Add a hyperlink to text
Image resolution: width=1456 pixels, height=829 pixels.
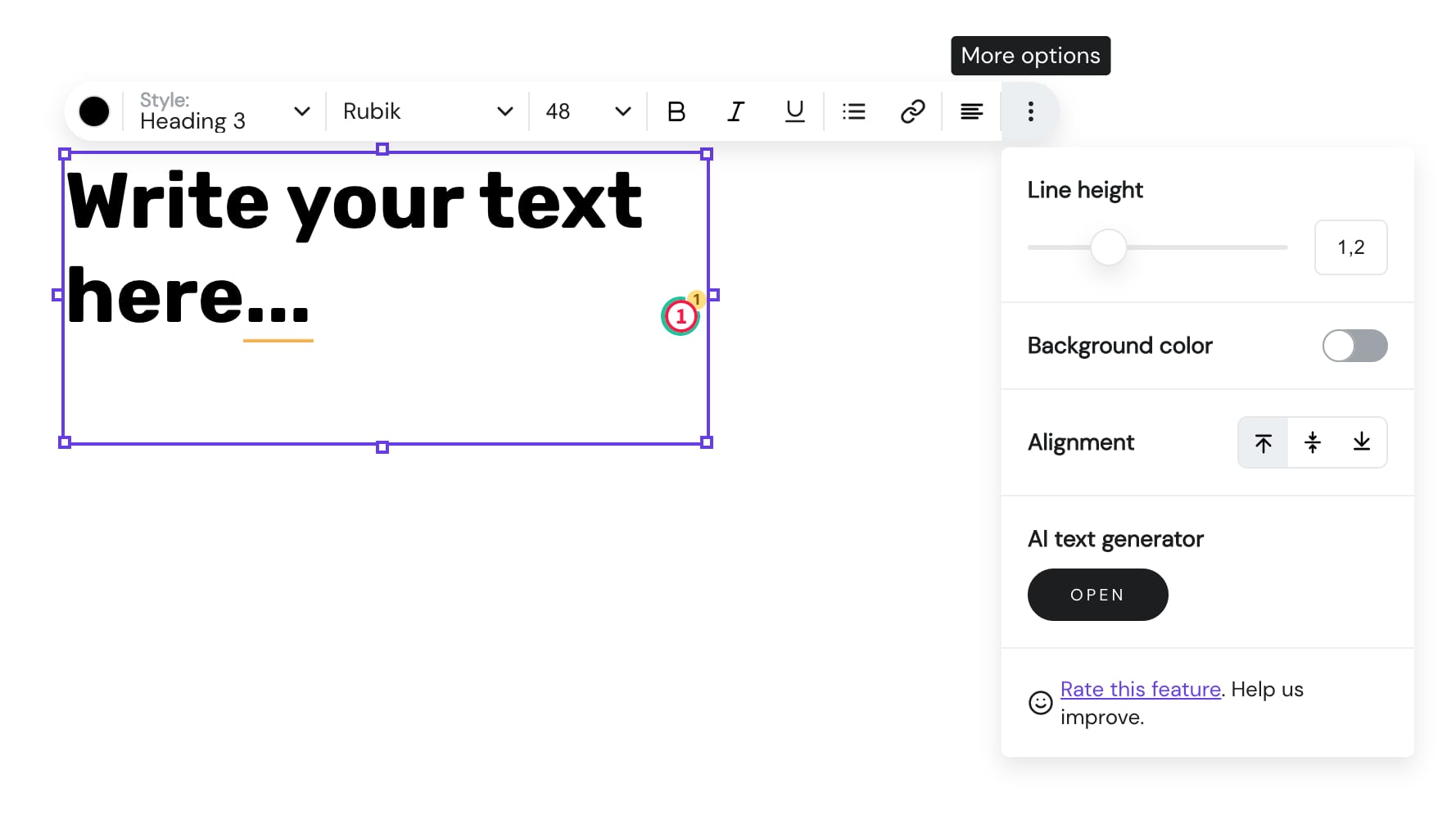tap(912, 111)
